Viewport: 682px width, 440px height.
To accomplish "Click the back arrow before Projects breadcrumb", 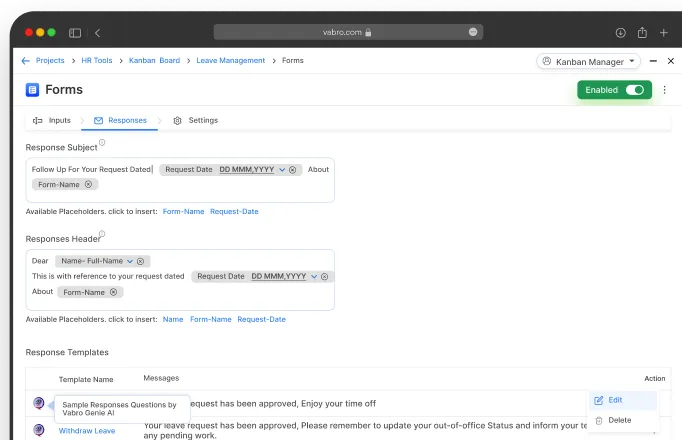I will (x=25, y=61).
